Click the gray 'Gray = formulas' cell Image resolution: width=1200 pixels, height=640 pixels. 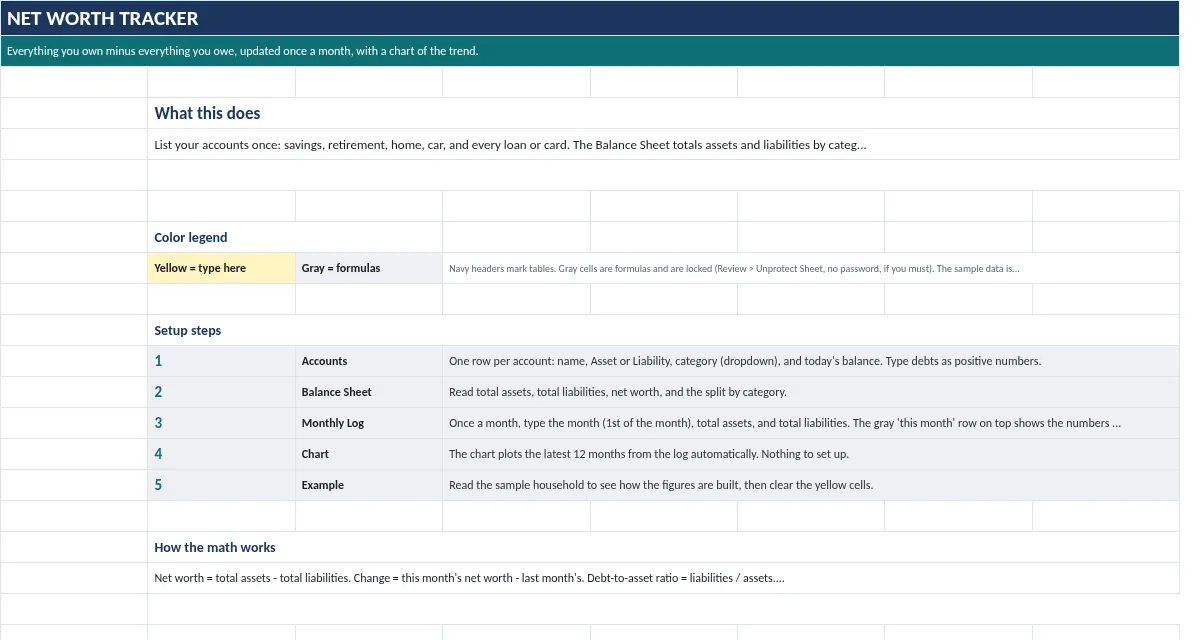tap(369, 268)
